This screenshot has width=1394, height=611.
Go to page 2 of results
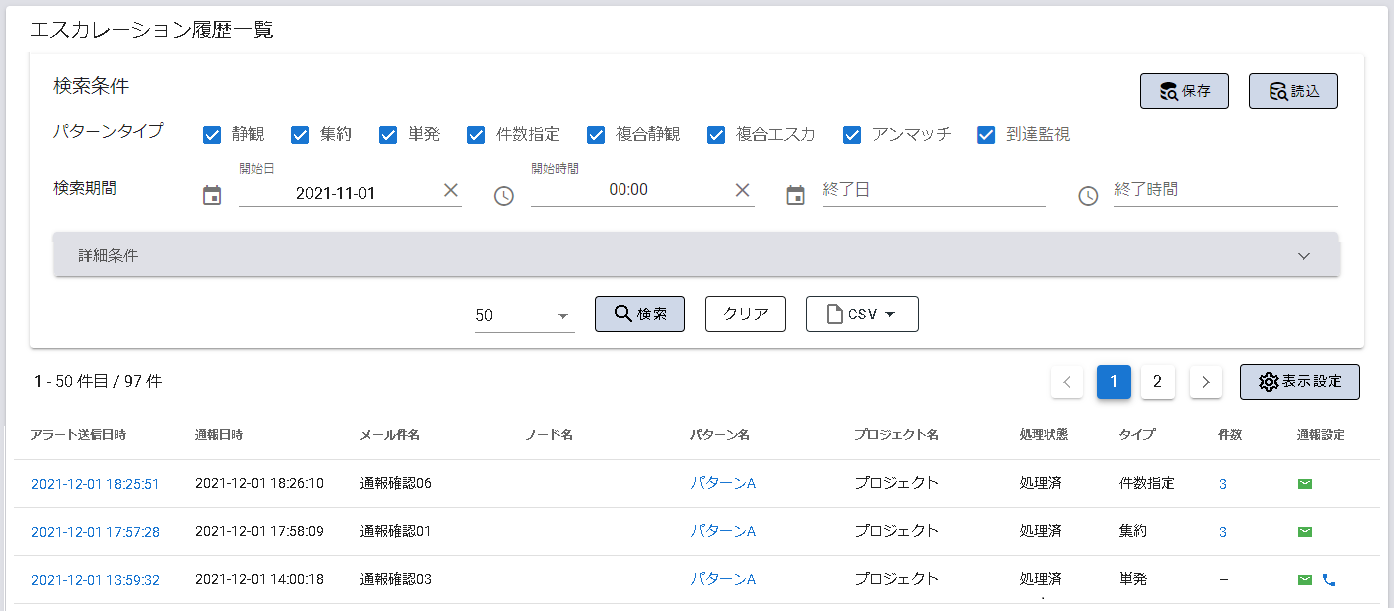tap(1157, 382)
